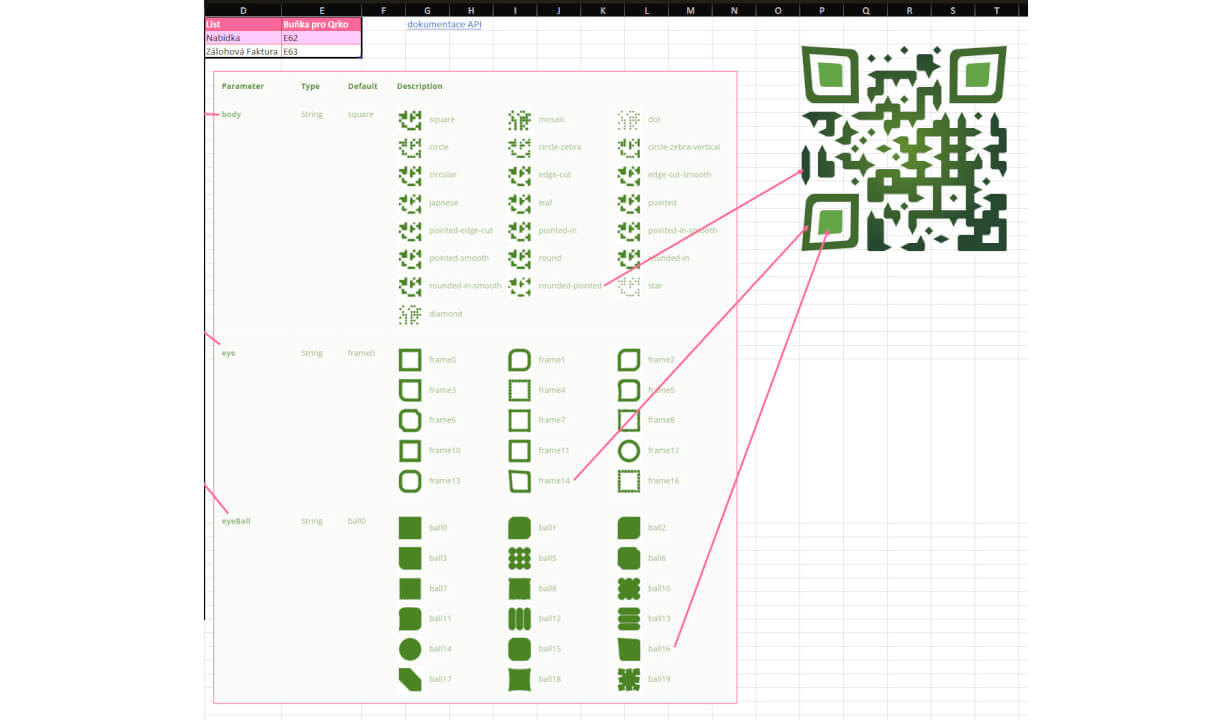Select the 'Buňka pro Qrko' header cell
This screenshot has width=1232, height=720.
tap(321, 24)
